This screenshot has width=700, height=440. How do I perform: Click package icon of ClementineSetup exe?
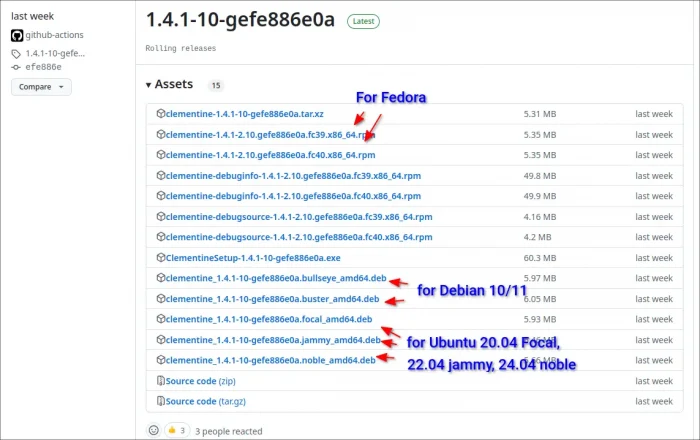tap(161, 257)
